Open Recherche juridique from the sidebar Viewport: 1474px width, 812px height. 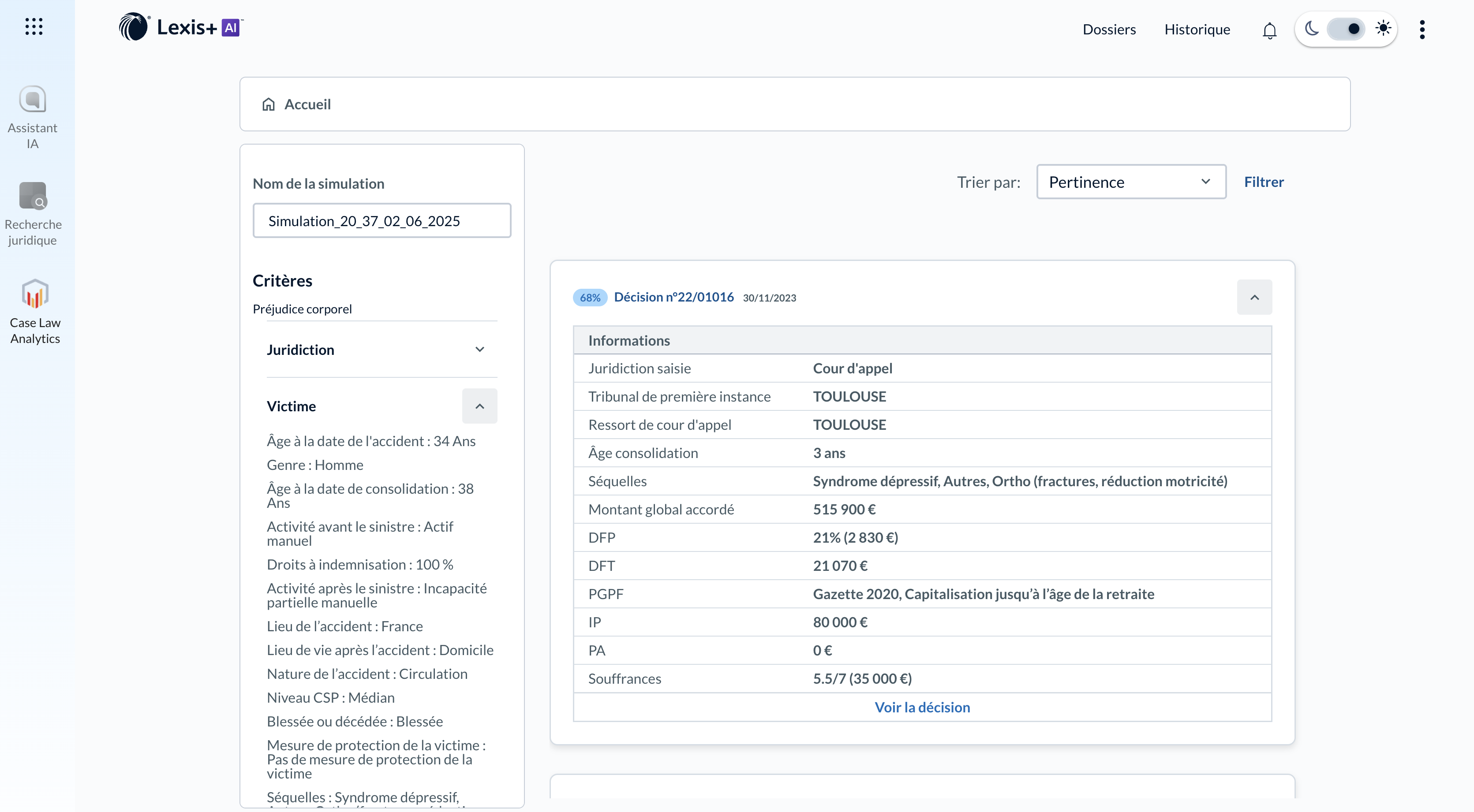tap(33, 196)
